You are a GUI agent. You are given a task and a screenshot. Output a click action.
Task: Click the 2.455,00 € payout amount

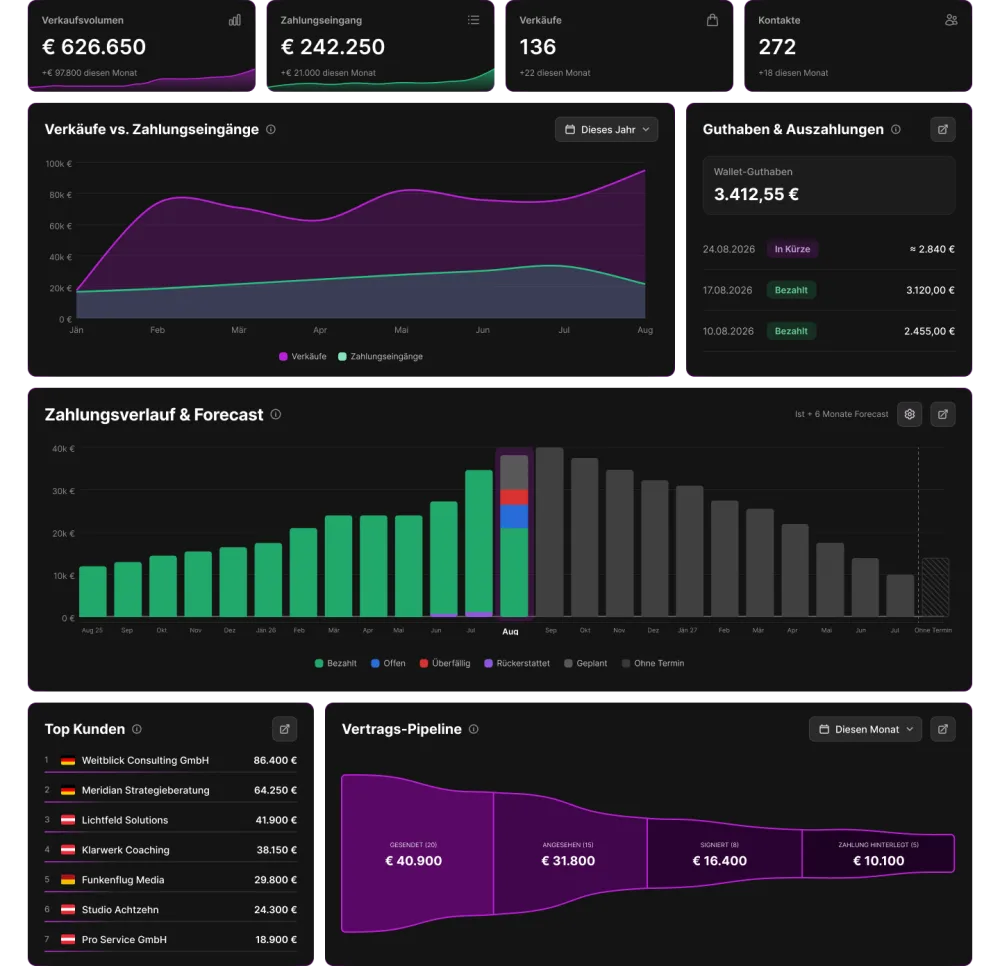(929, 331)
